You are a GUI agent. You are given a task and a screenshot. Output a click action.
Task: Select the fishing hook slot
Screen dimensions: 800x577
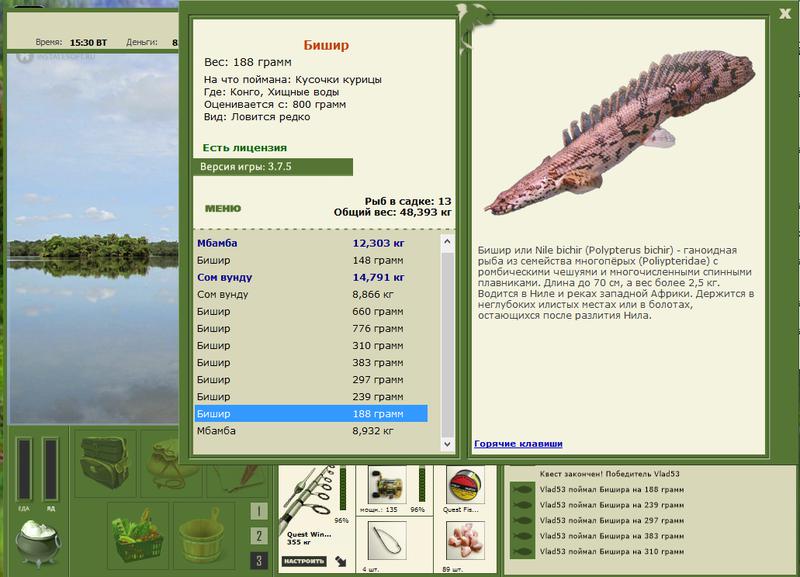click(387, 541)
